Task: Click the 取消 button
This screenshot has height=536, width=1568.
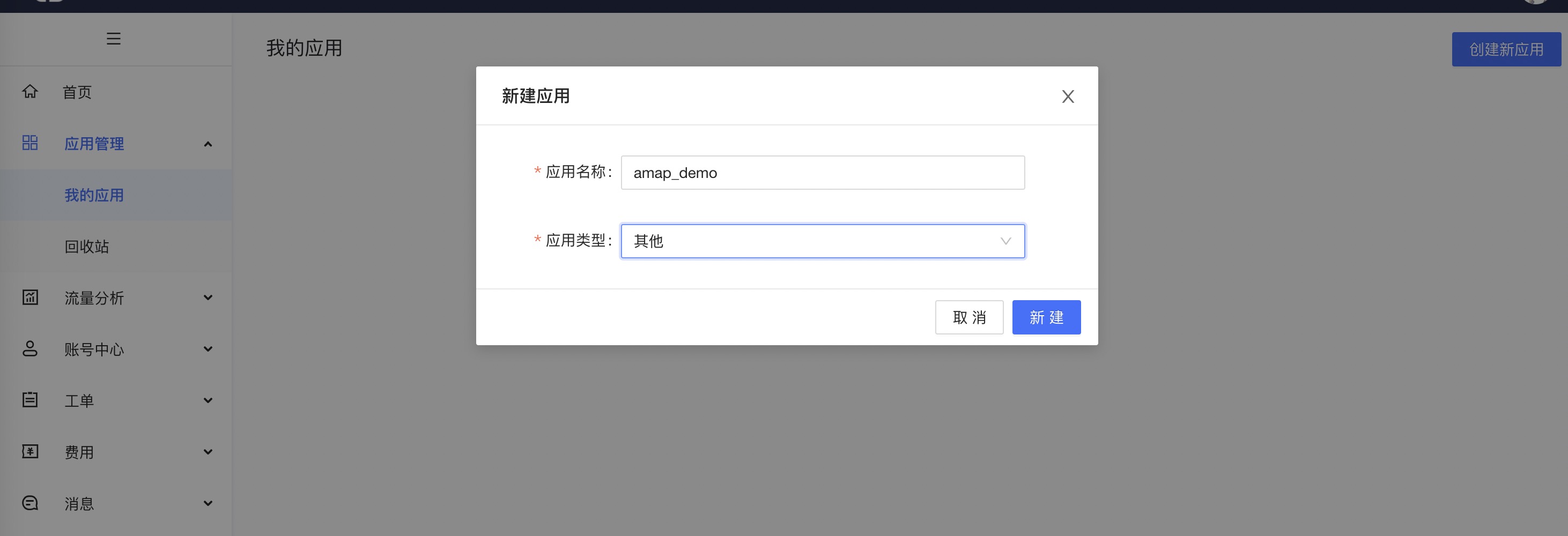Action: click(x=969, y=317)
